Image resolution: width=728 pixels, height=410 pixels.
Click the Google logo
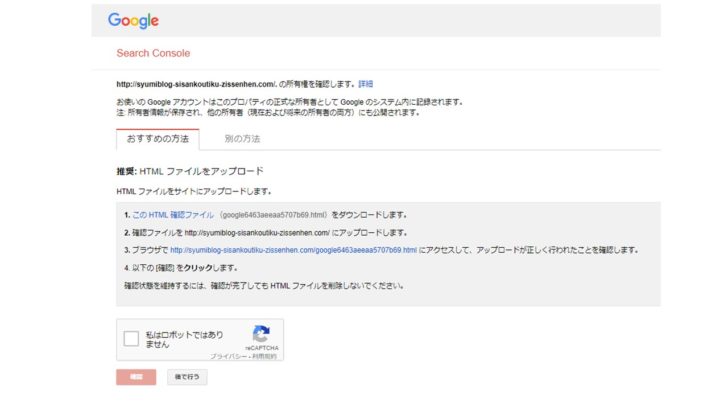pyautogui.click(x=133, y=21)
